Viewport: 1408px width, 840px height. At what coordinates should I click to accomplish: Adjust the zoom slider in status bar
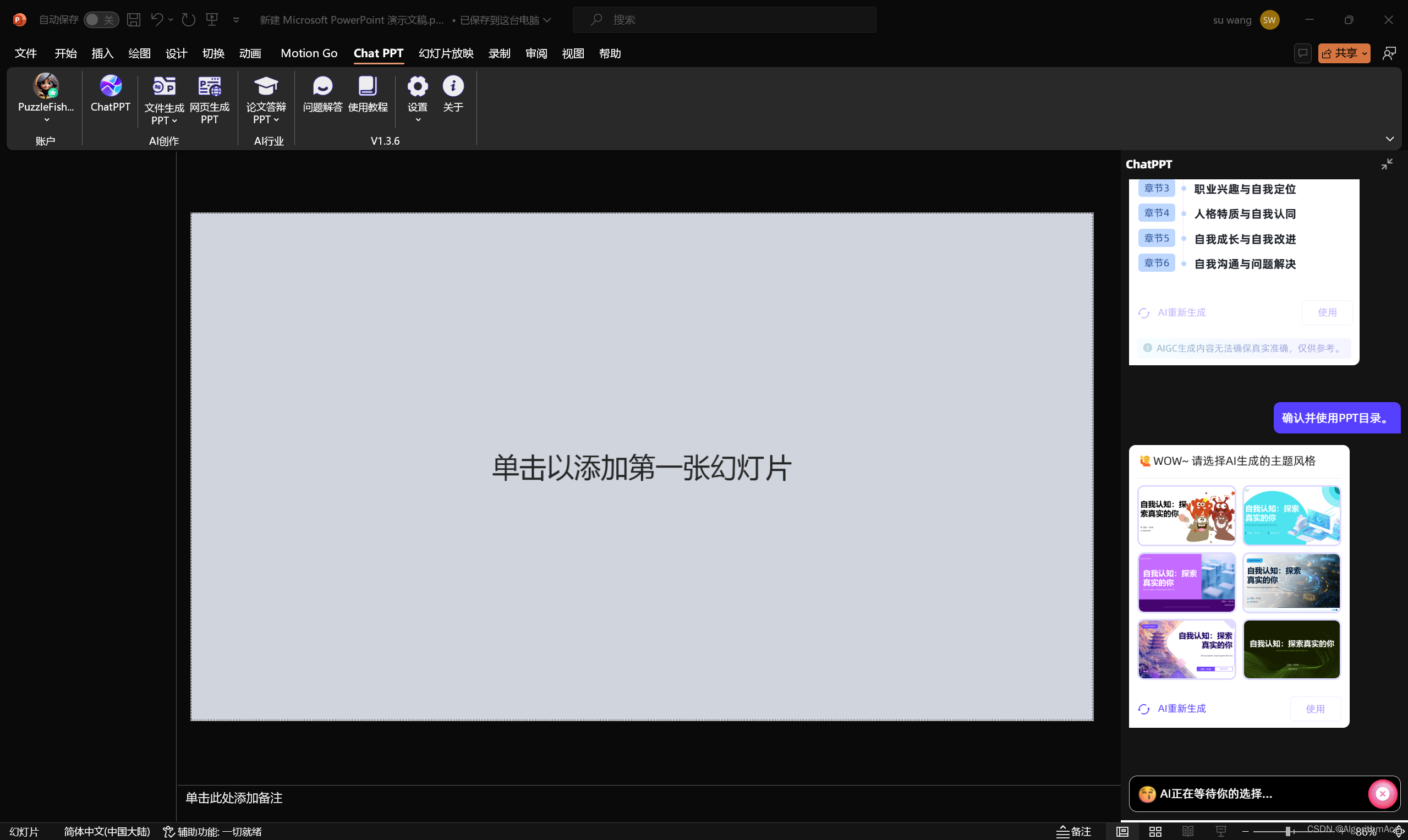click(x=1288, y=831)
